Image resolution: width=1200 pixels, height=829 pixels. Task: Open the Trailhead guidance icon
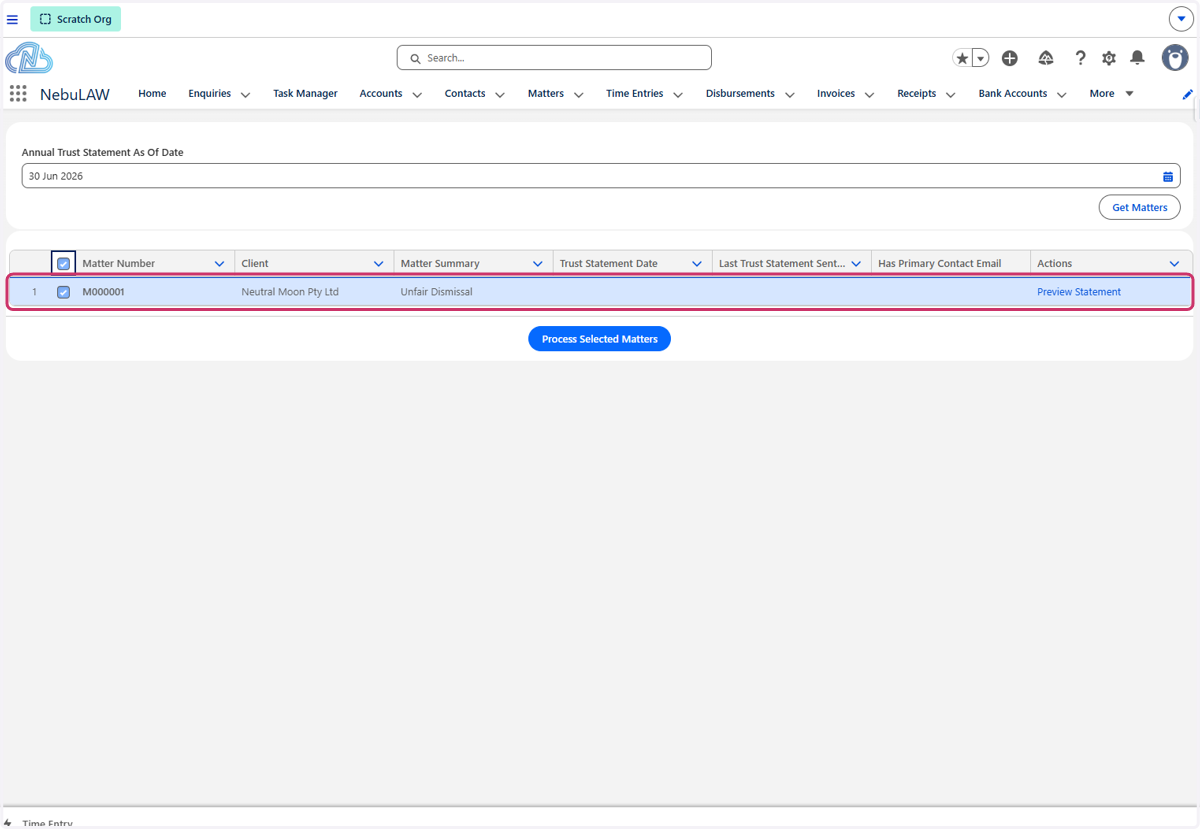point(1046,58)
